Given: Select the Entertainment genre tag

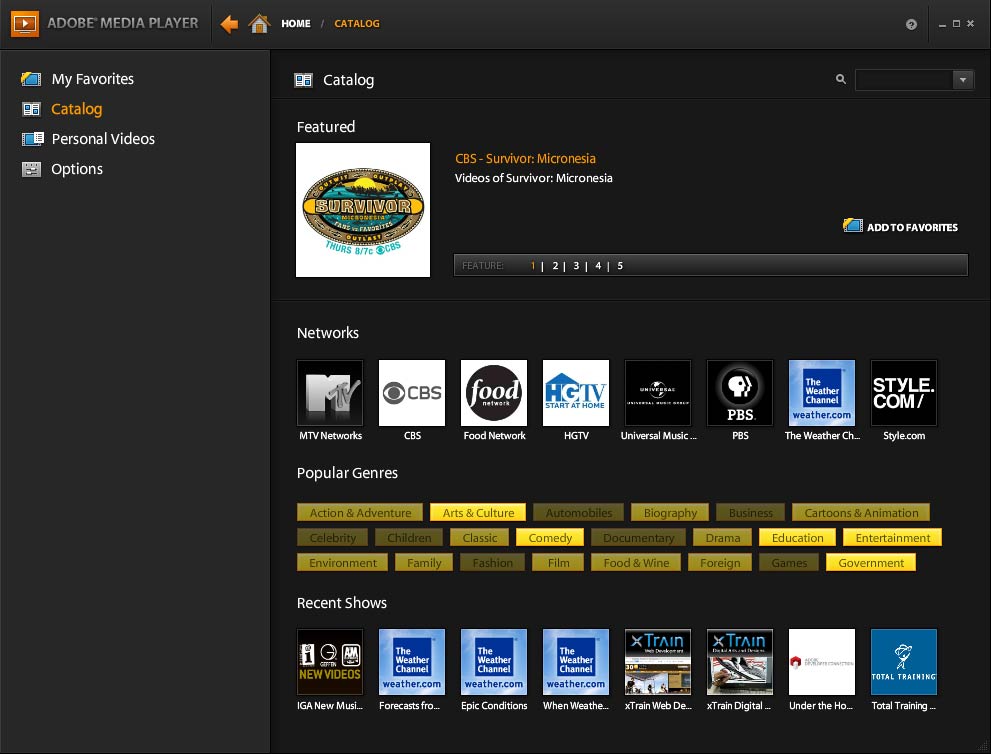Looking at the screenshot, I should click(x=892, y=538).
